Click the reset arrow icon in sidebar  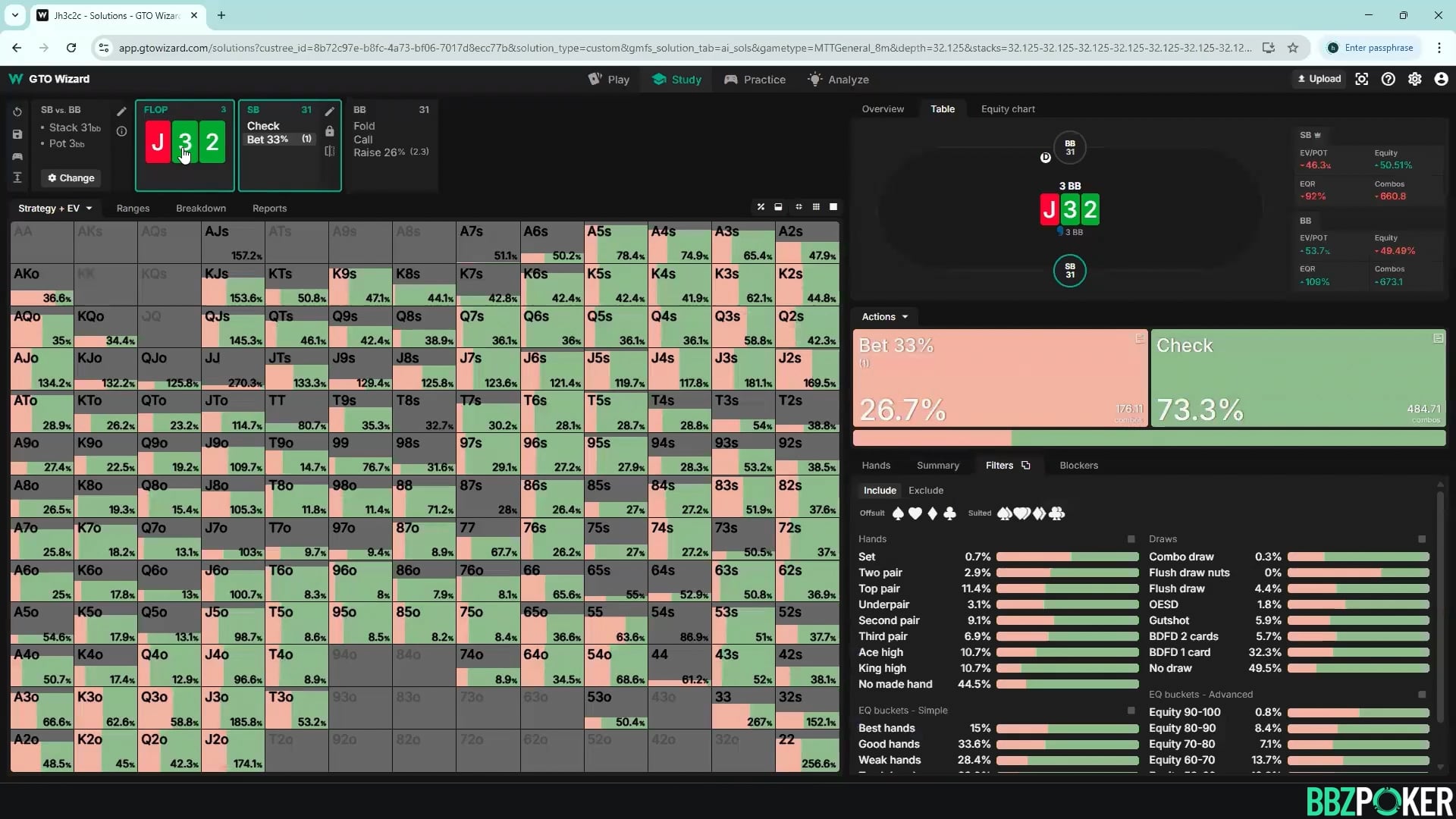[x=17, y=111]
